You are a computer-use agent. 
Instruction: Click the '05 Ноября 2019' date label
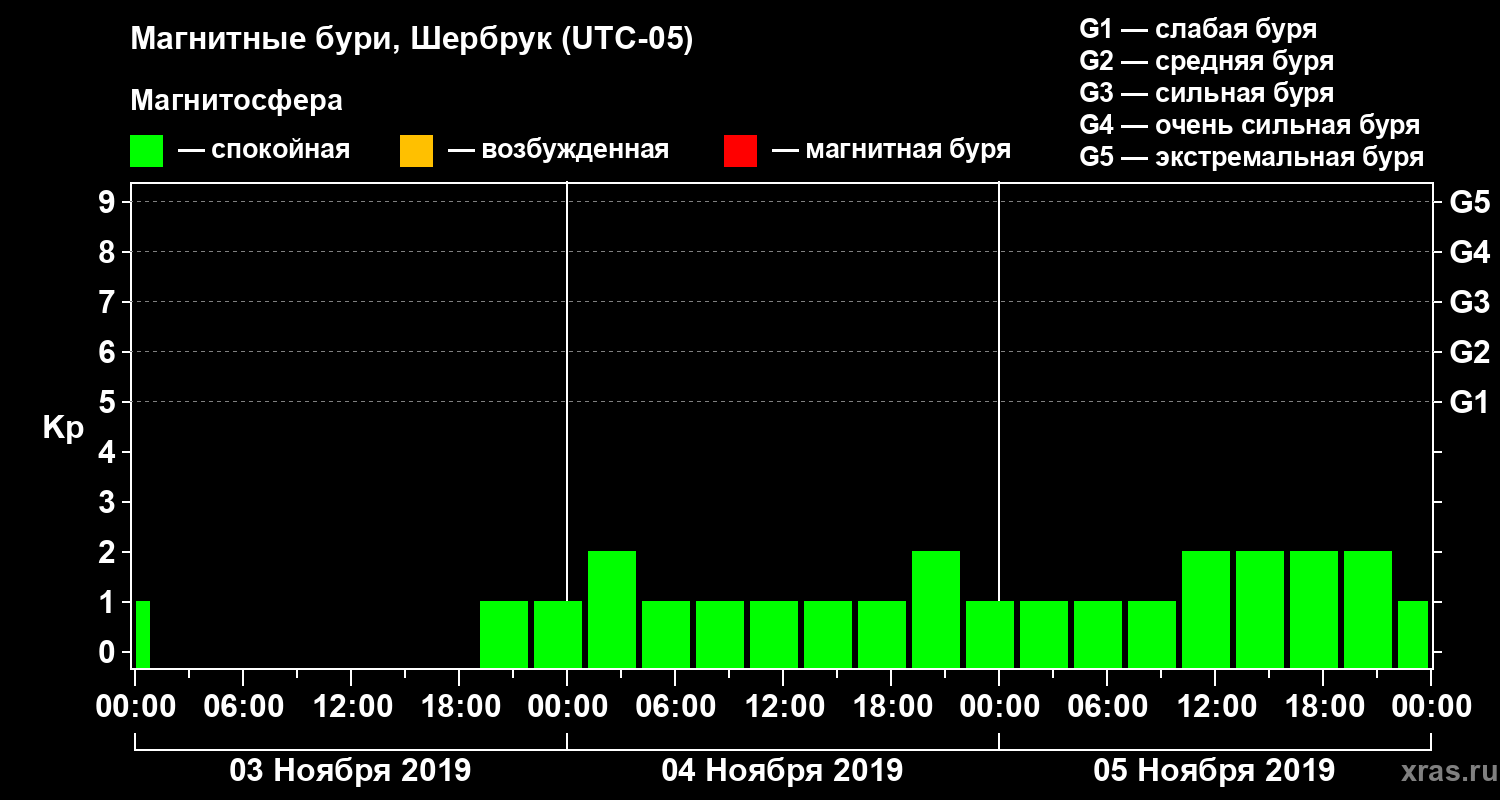tap(1214, 770)
